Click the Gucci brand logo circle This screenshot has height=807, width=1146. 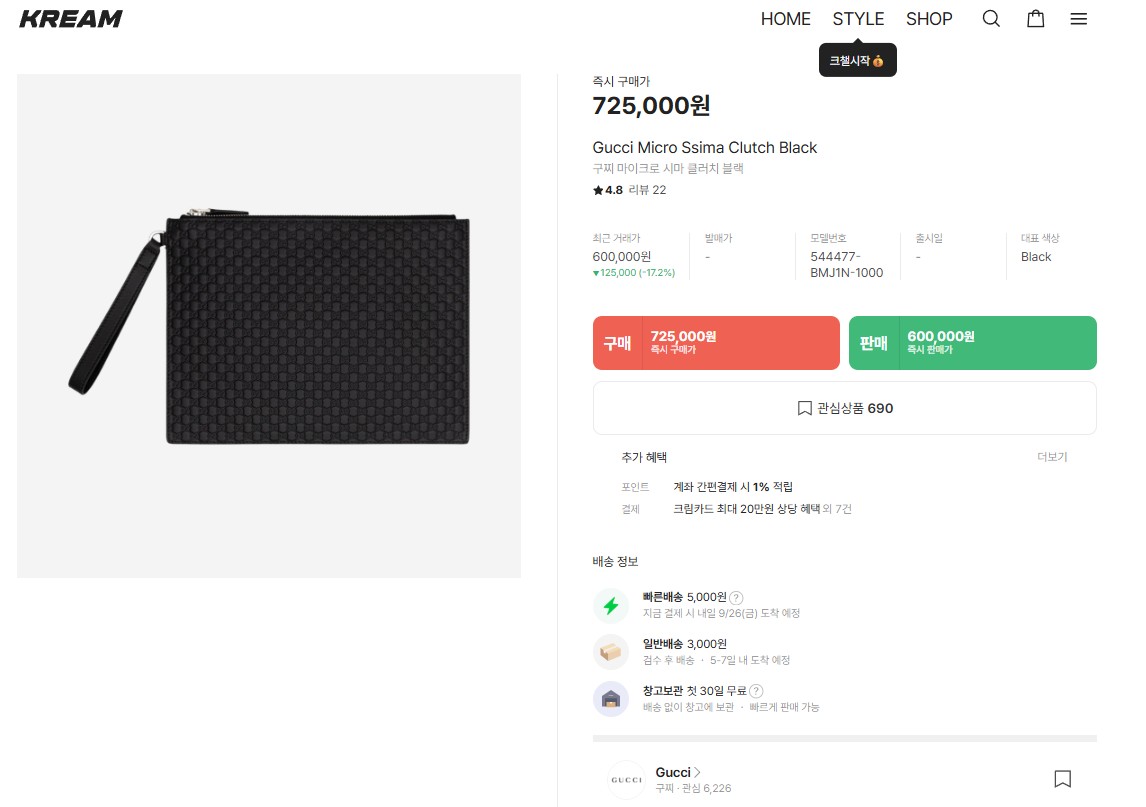tap(627, 780)
